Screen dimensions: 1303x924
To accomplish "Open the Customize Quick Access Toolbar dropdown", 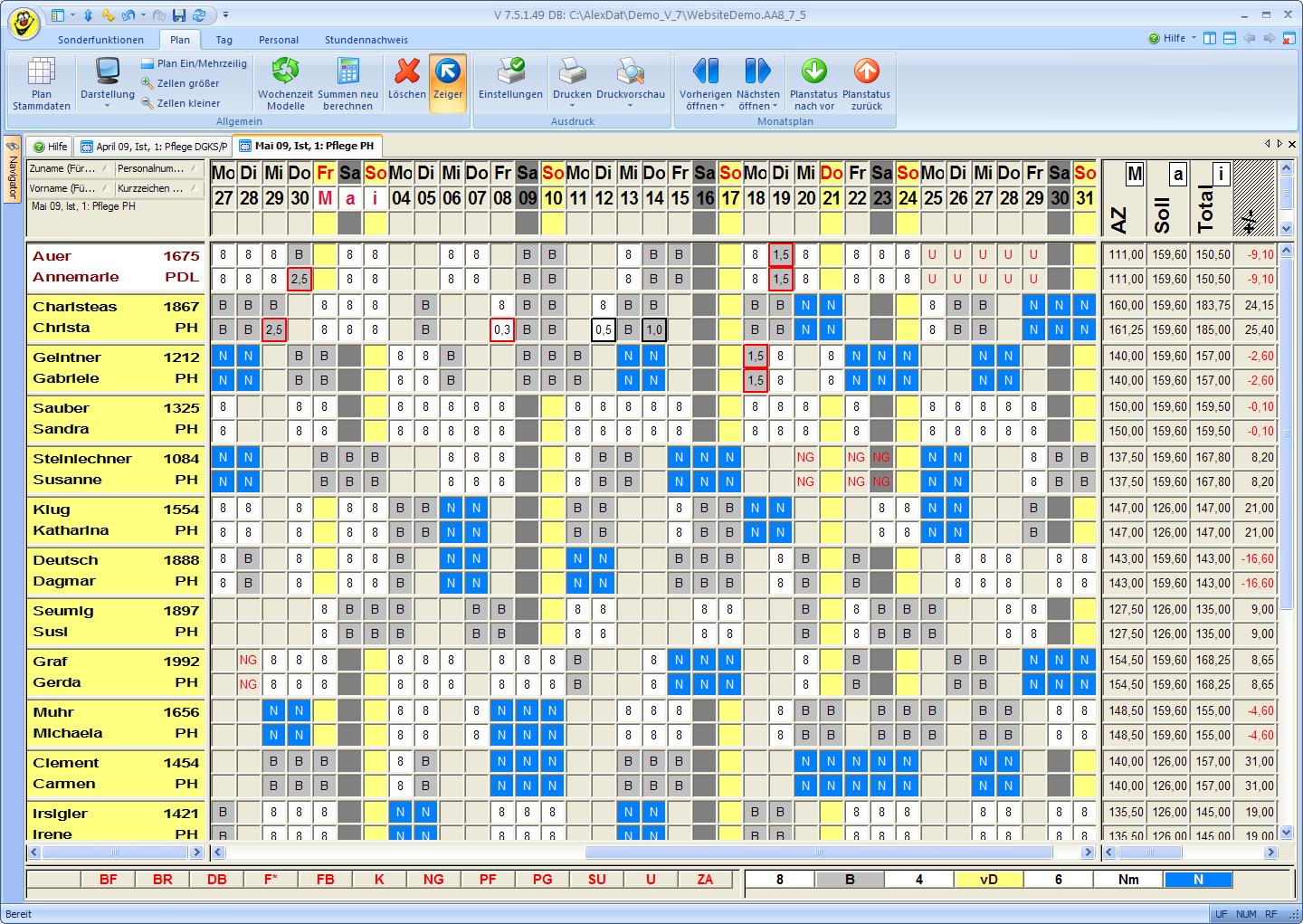I will 226,15.
